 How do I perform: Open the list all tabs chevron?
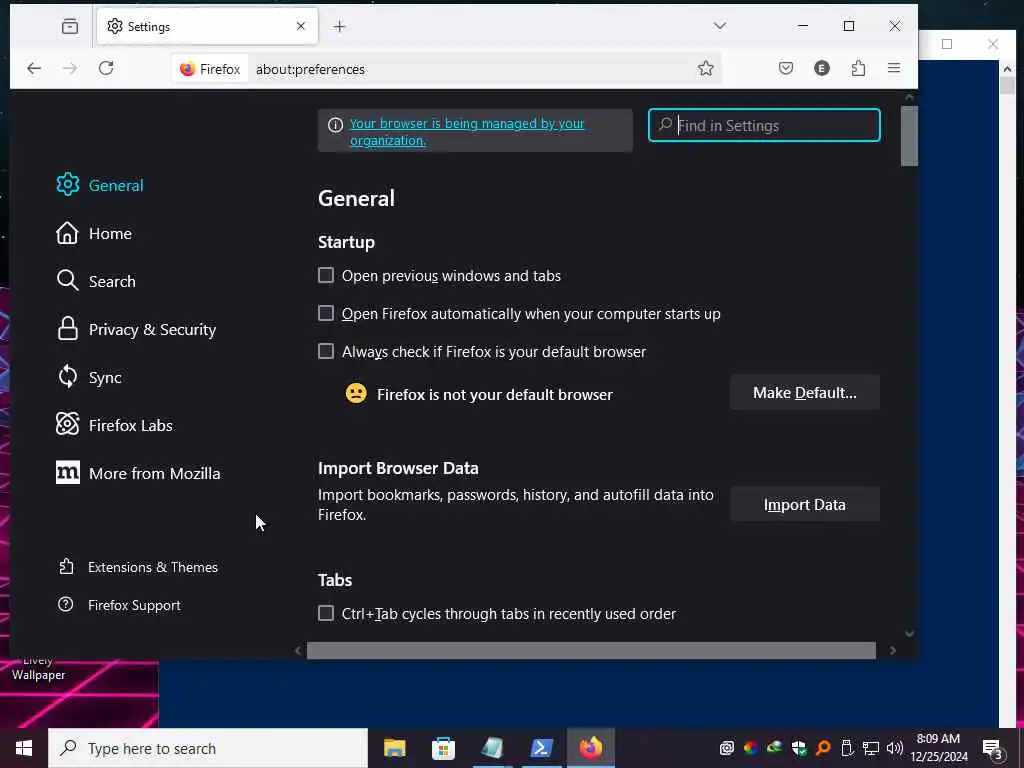(720, 26)
